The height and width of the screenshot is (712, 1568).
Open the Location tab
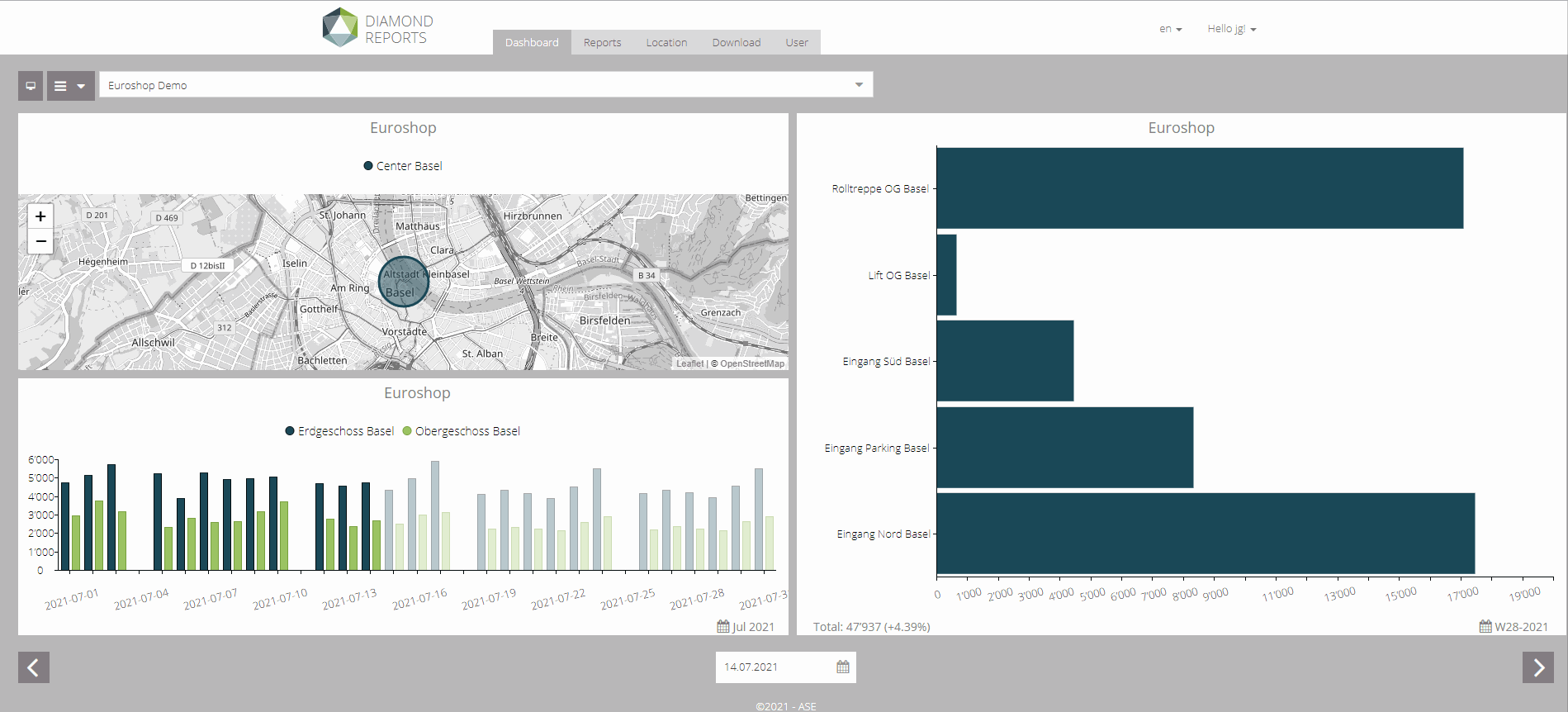[666, 43]
